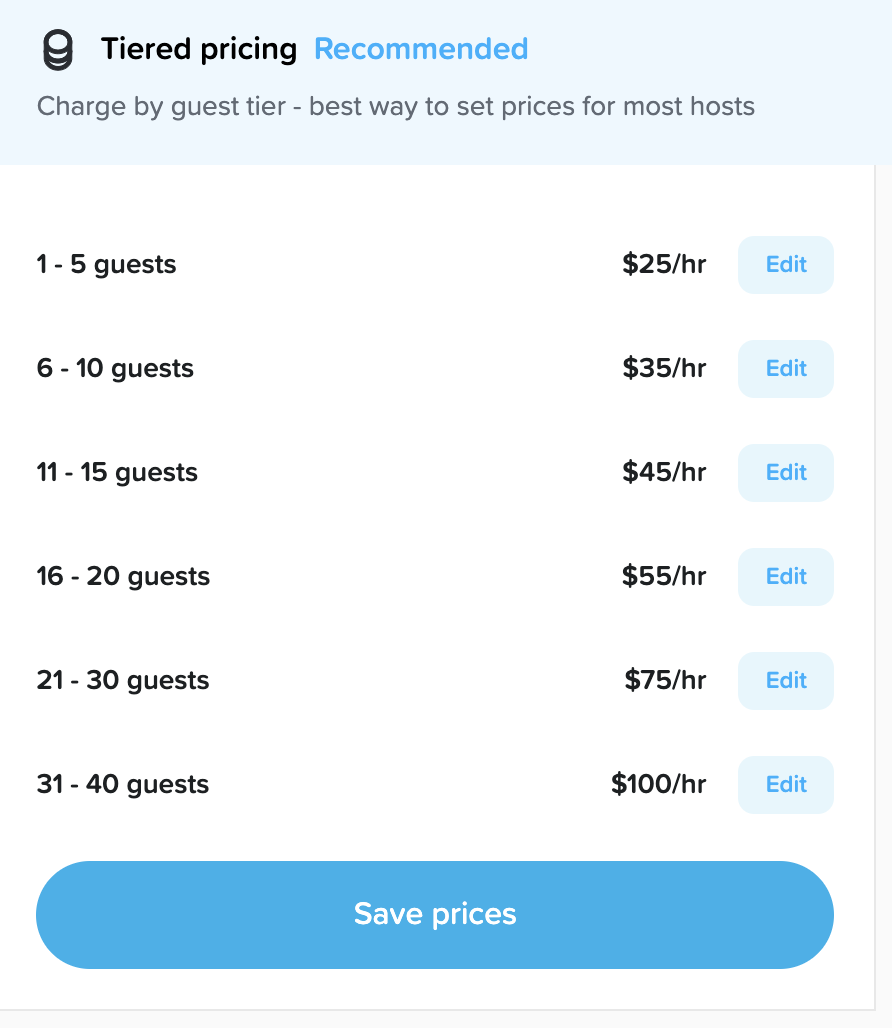Click the 16 - 20 guests tier label
The image size is (892, 1028).
click(123, 577)
